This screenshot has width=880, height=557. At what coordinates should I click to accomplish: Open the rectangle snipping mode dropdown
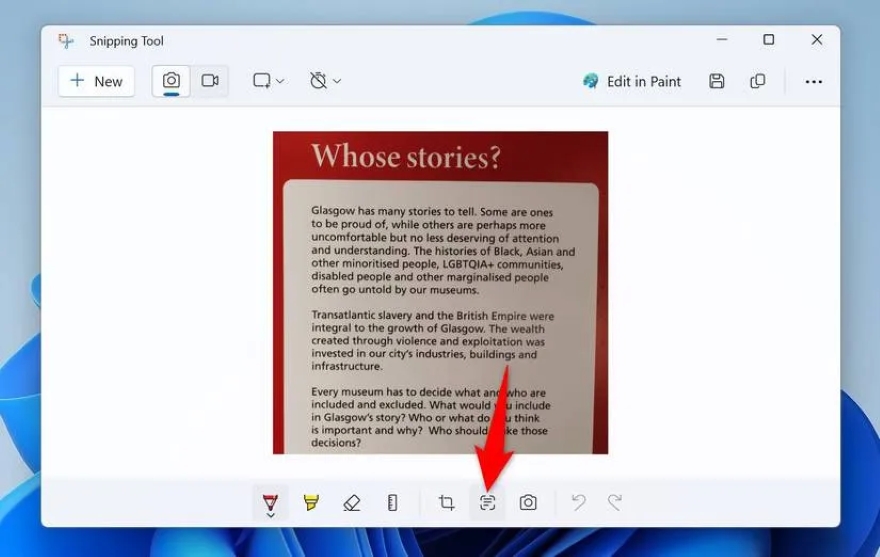pos(268,81)
